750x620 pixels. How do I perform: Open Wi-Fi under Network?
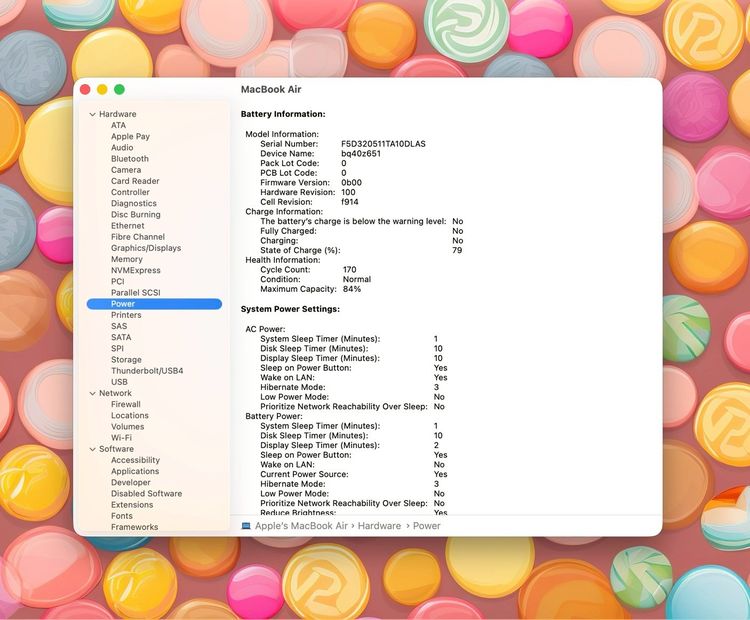121,438
